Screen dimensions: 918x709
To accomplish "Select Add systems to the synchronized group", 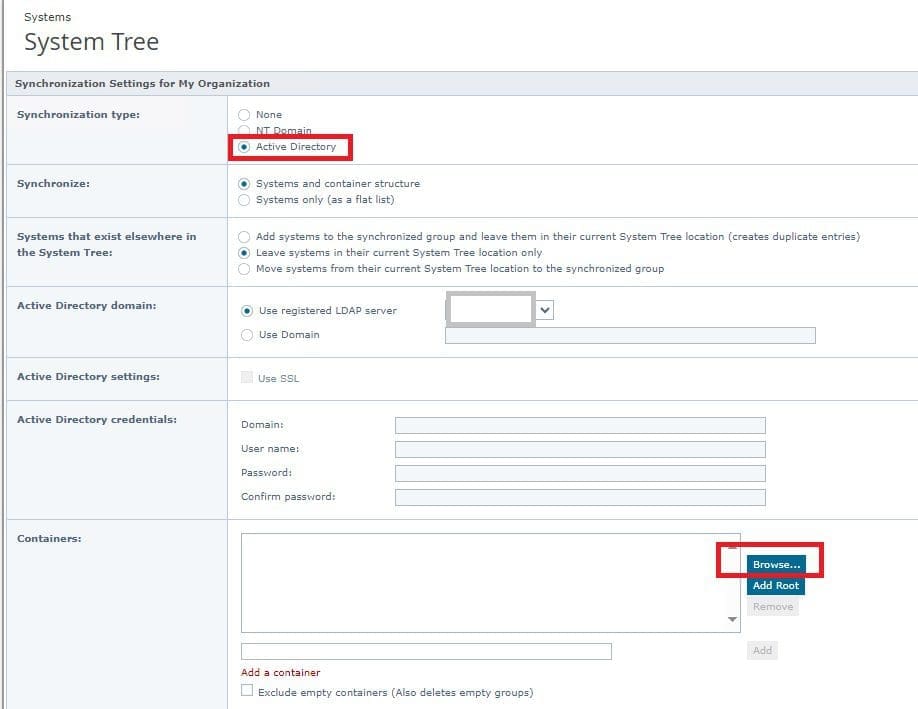I will coord(244,237).
